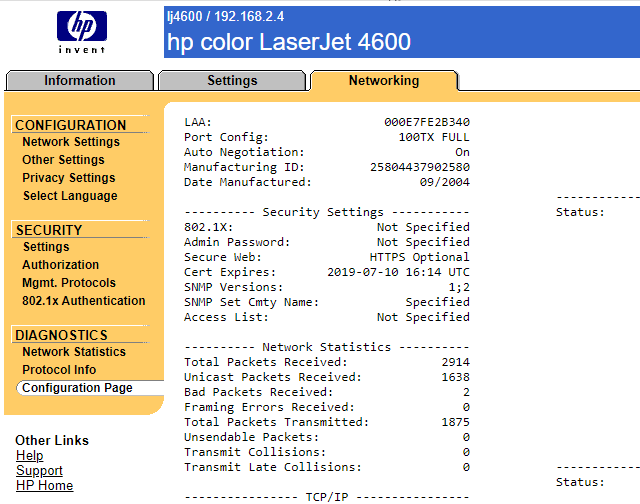Select the Networking tab
The image size is (640, 504).
[384, 80]
